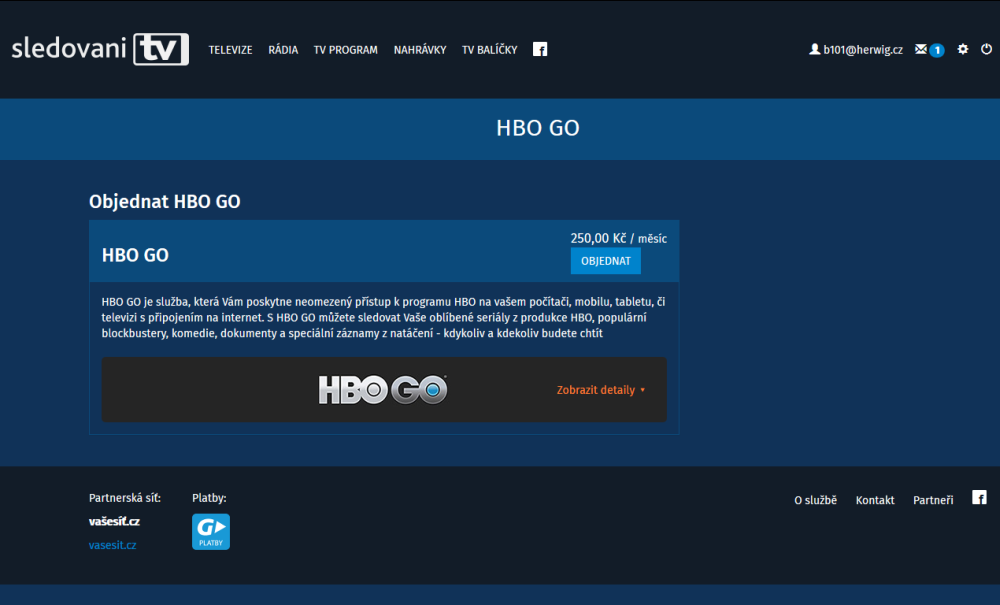Click the user profile icon beside email
The width and height of the screenshot is (1000, 605).
point(814,49)
